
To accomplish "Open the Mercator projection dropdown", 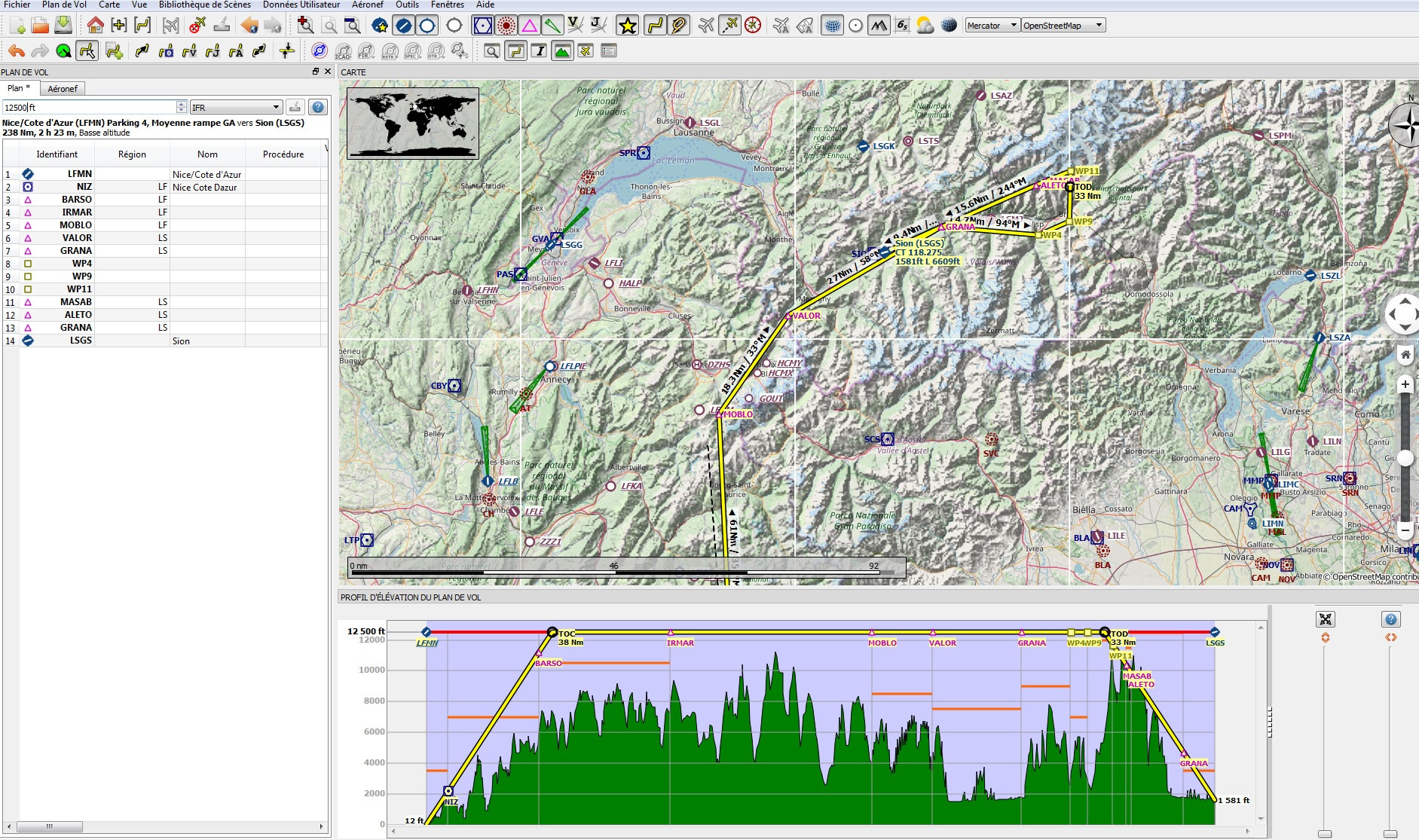I will pos(992,26).
